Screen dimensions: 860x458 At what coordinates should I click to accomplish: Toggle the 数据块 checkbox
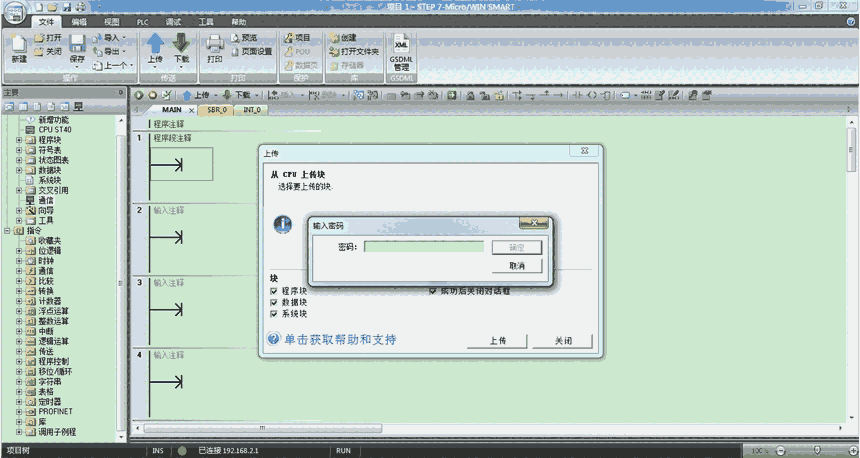pyautogui.click(x=274, y=302)
